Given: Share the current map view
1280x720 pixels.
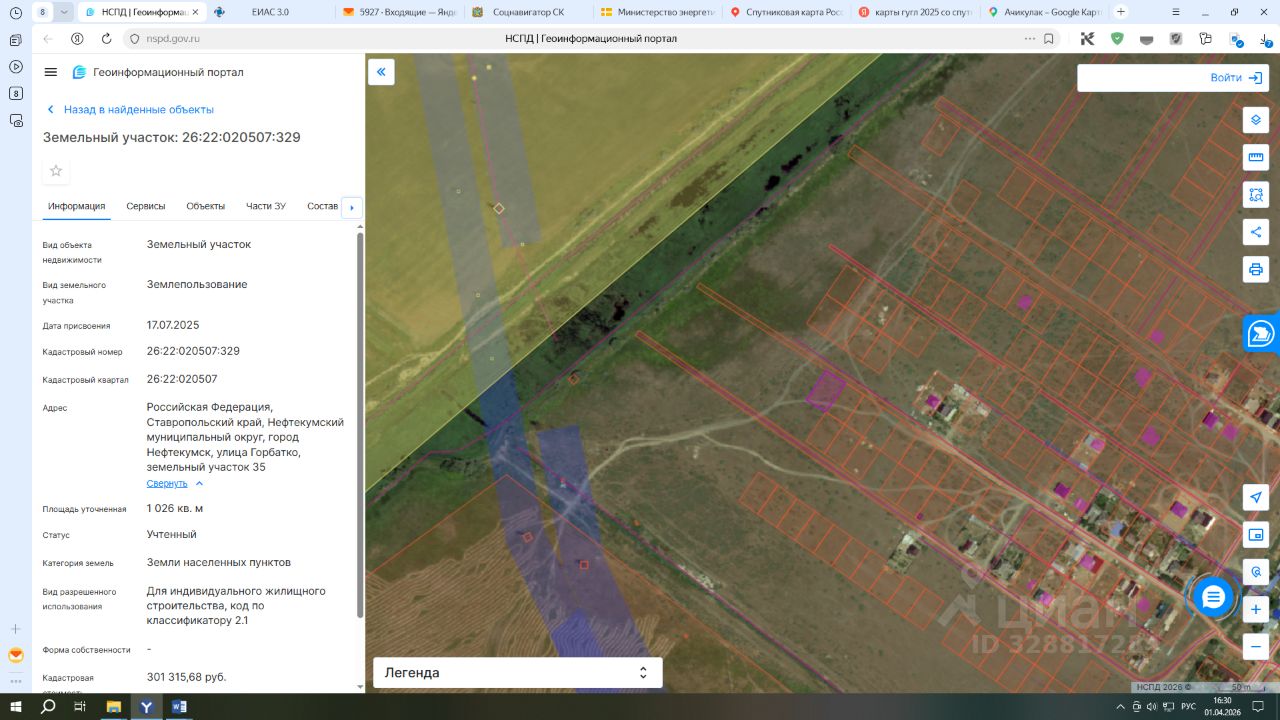Looking at the screenshot, I should (x=1256, y=232).
